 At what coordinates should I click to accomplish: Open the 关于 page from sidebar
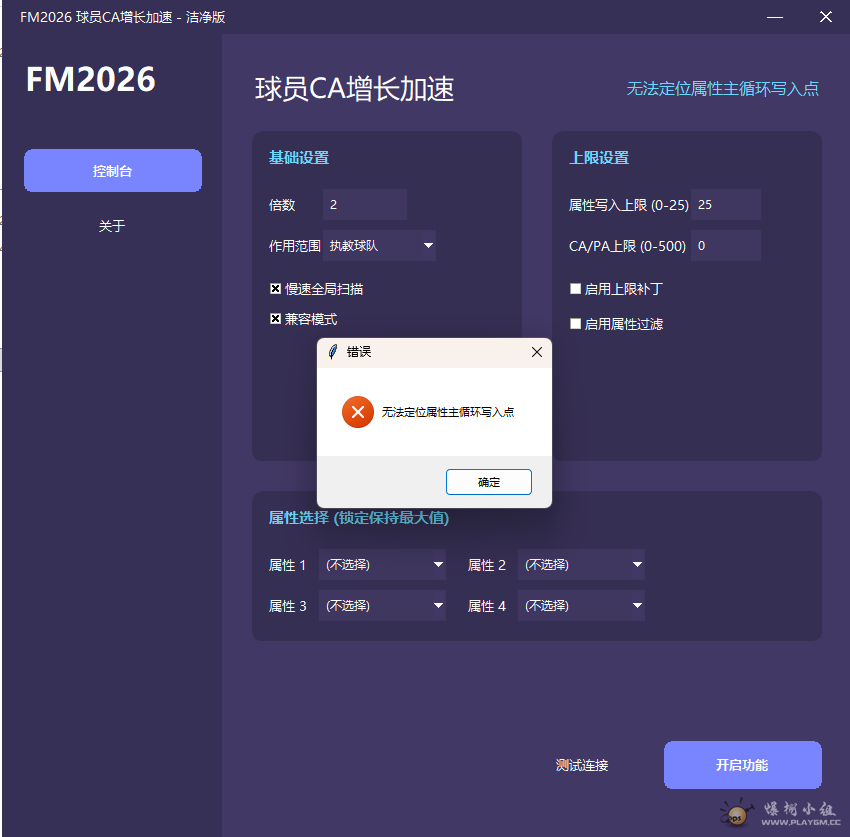pos(112,226)
